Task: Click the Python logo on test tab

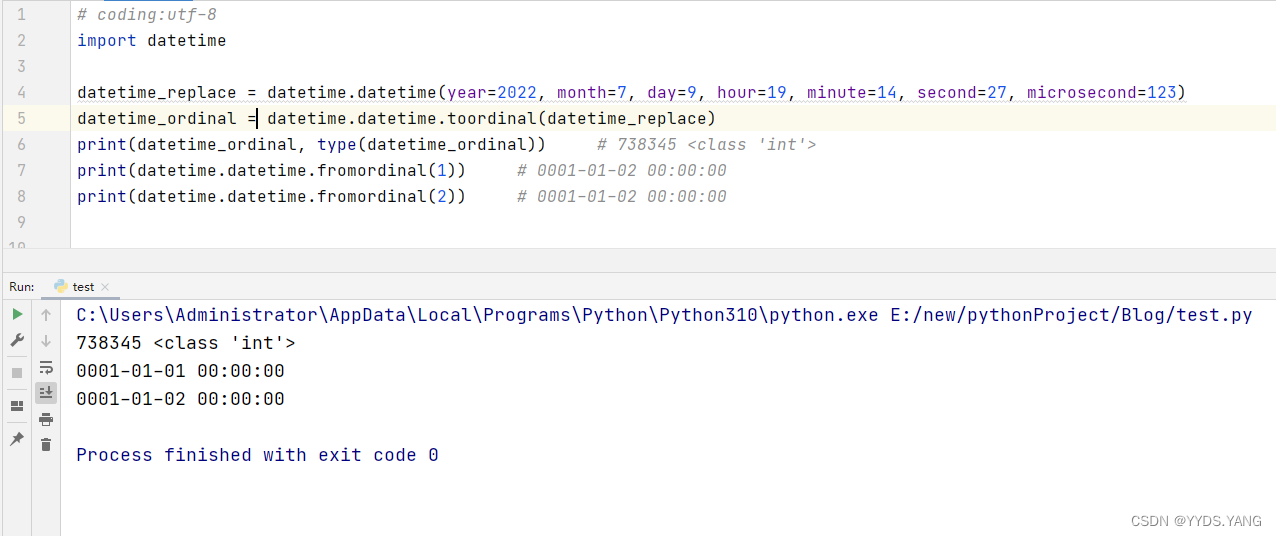Action: coord(61,287)
